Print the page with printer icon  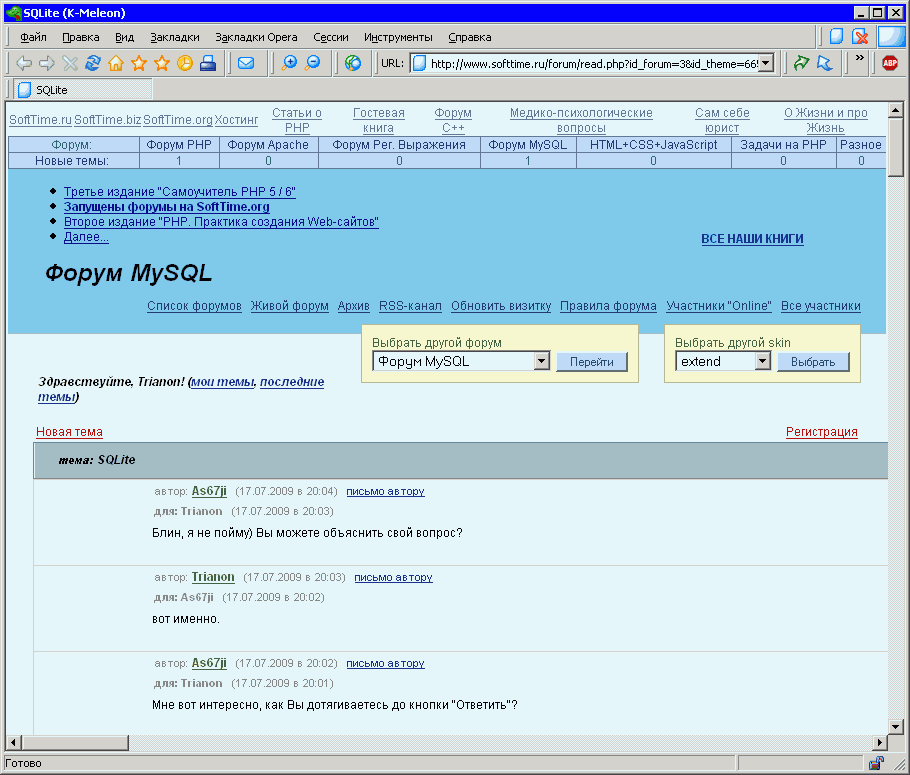(x=208, y=63)
